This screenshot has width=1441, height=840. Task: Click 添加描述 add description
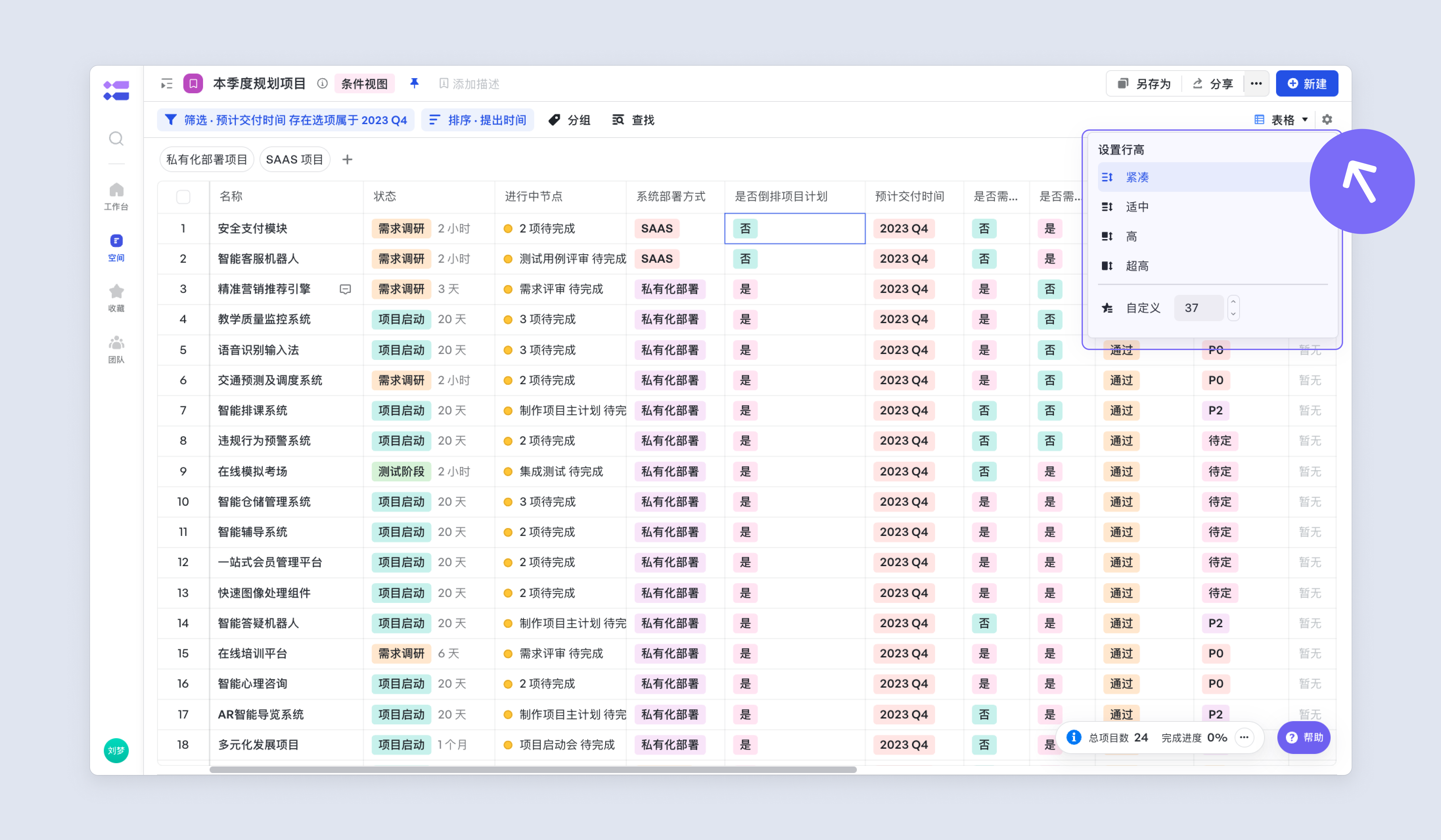pyautogui.click(x=469, y=84)
